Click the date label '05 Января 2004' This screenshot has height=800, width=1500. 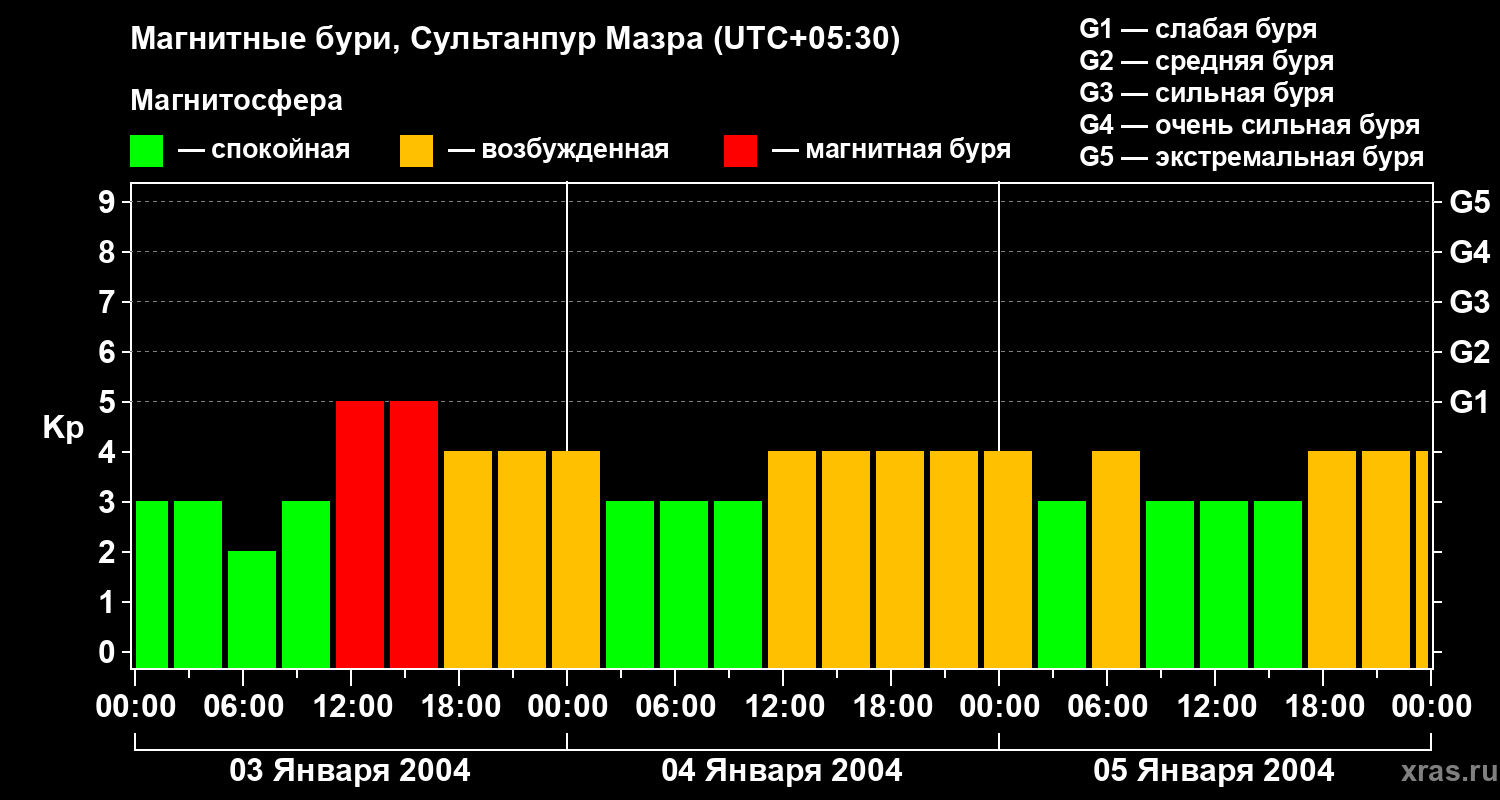(x=1214, y=770)
